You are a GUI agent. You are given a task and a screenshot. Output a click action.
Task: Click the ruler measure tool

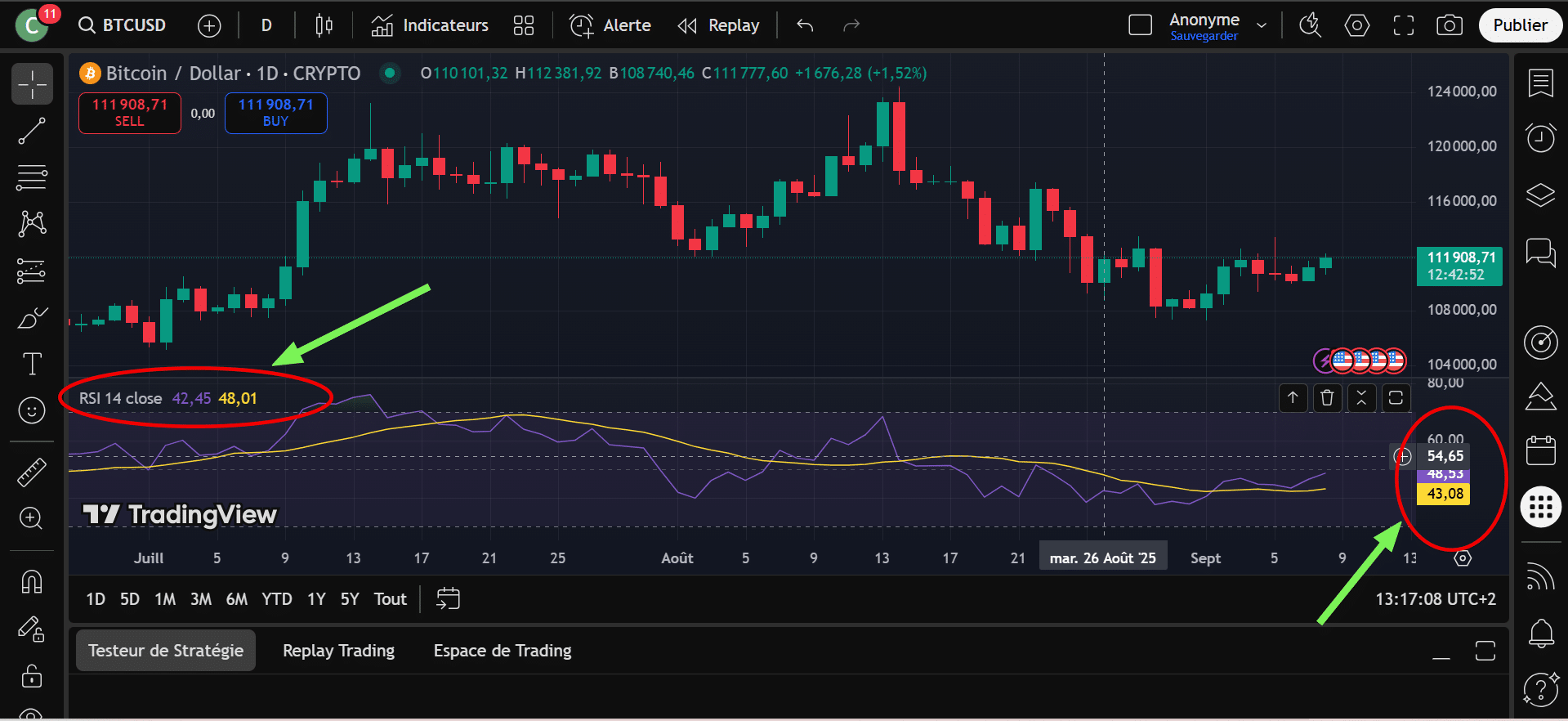tap(32, 472)
